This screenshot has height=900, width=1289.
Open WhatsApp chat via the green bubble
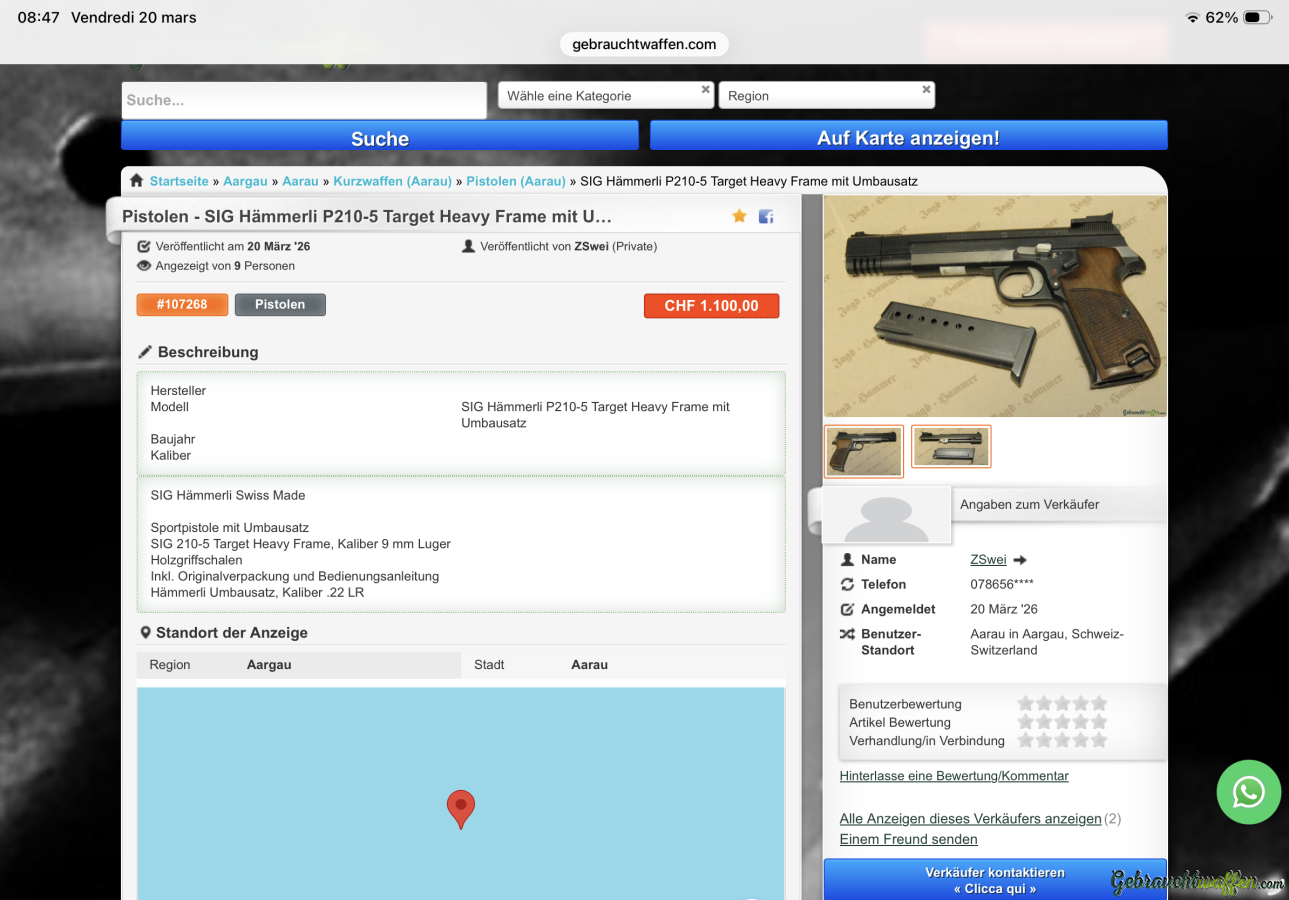pyautogui.click(x=1248, y=792)
